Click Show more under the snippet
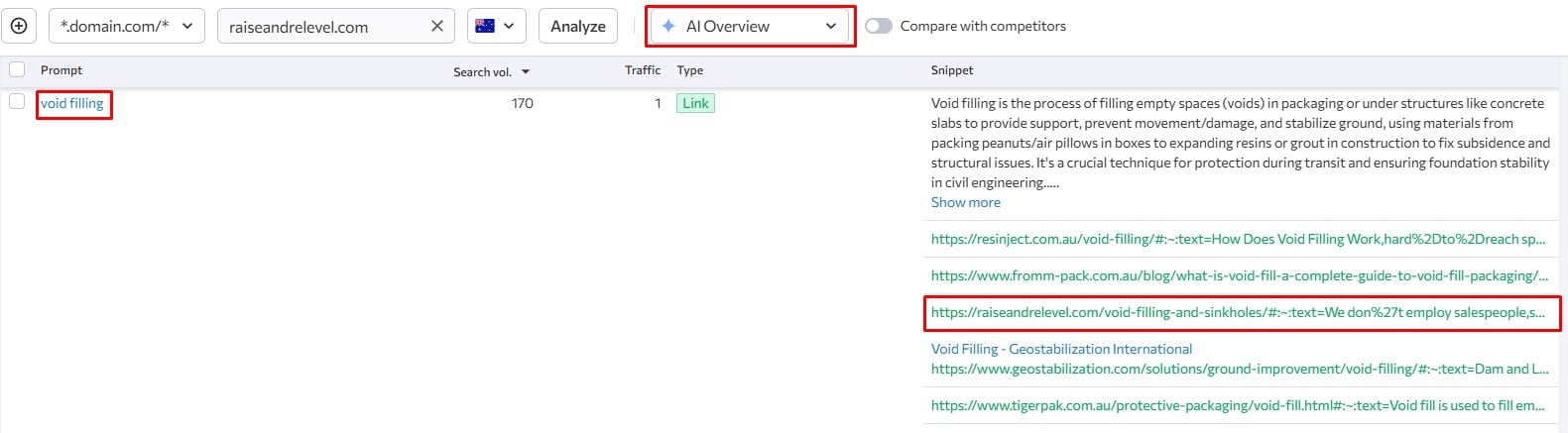This screenshot has height=433, width=1568. coord(965,202)
